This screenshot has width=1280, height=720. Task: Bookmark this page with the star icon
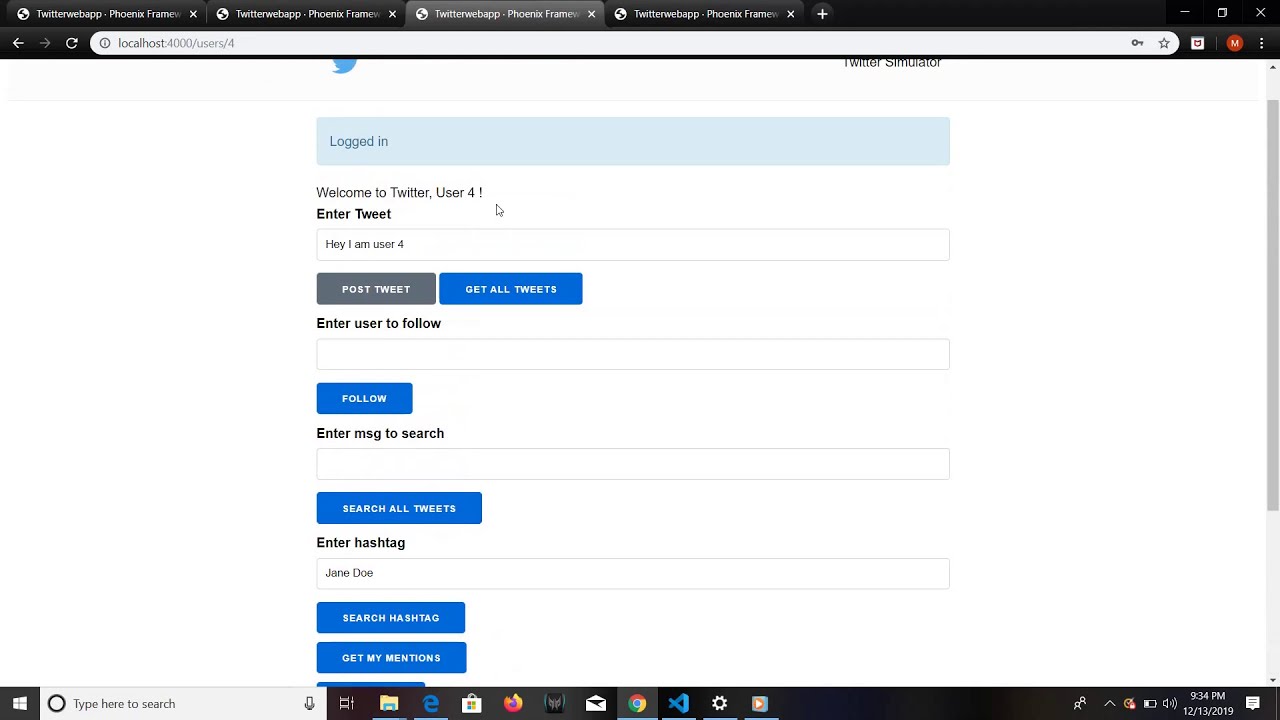1164,43
